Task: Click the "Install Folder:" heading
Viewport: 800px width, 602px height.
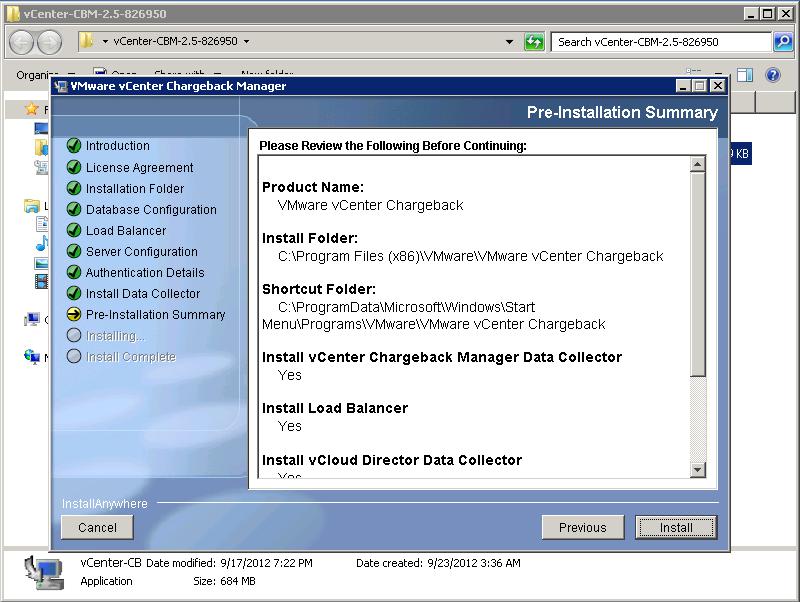Action: 310,238
